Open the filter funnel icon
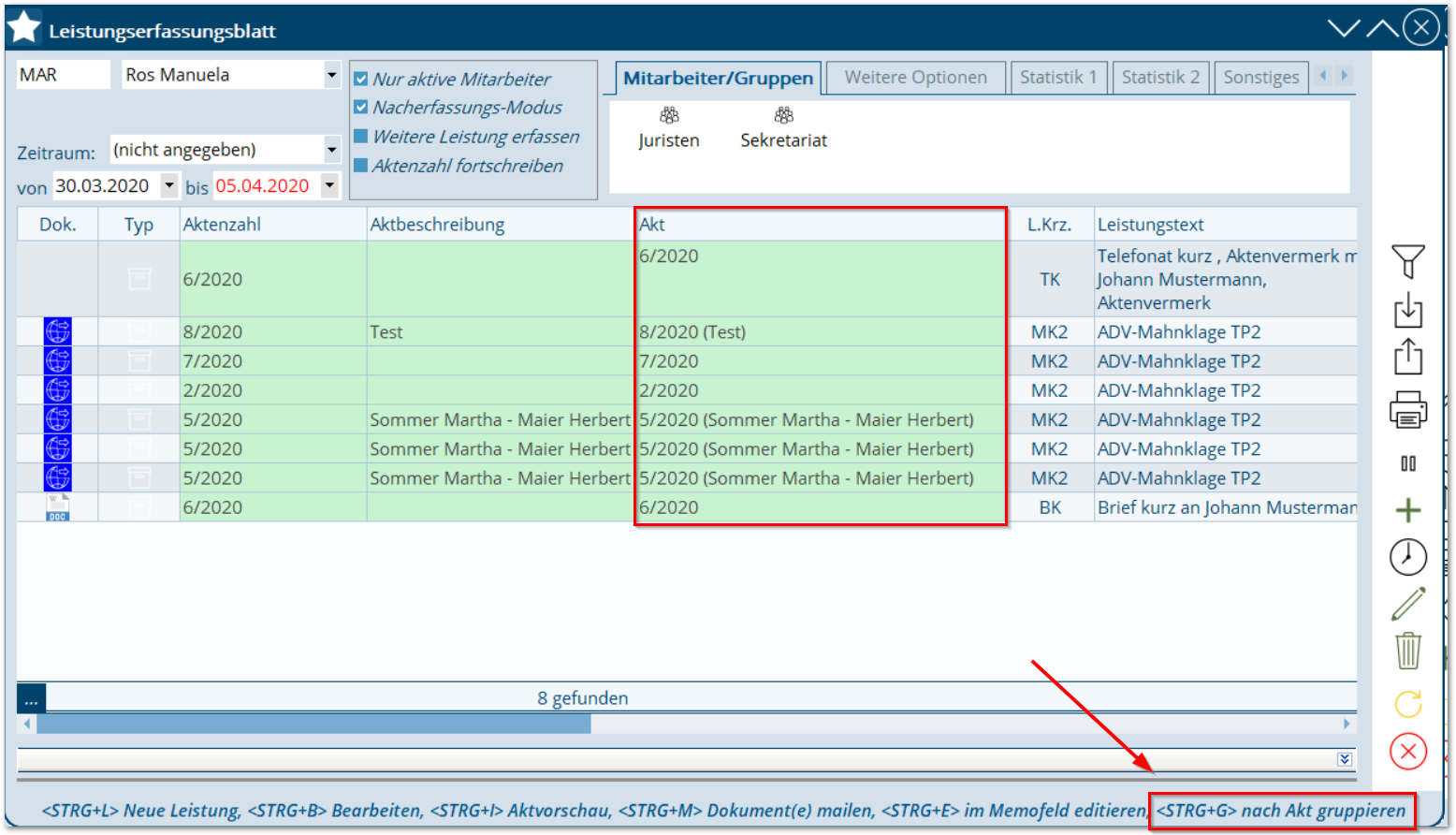Screen dimensions: 1456x835 1407,261
